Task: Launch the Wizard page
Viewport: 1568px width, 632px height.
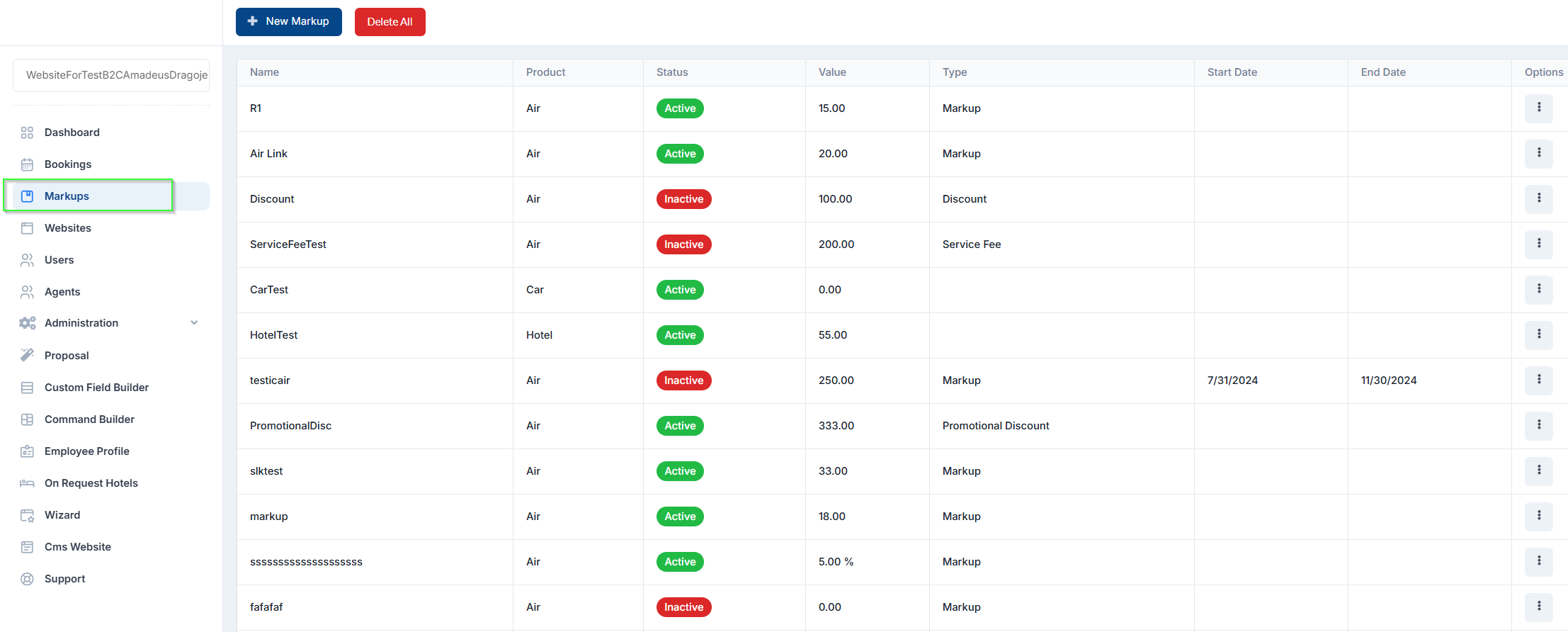Action: pos(111,515)
